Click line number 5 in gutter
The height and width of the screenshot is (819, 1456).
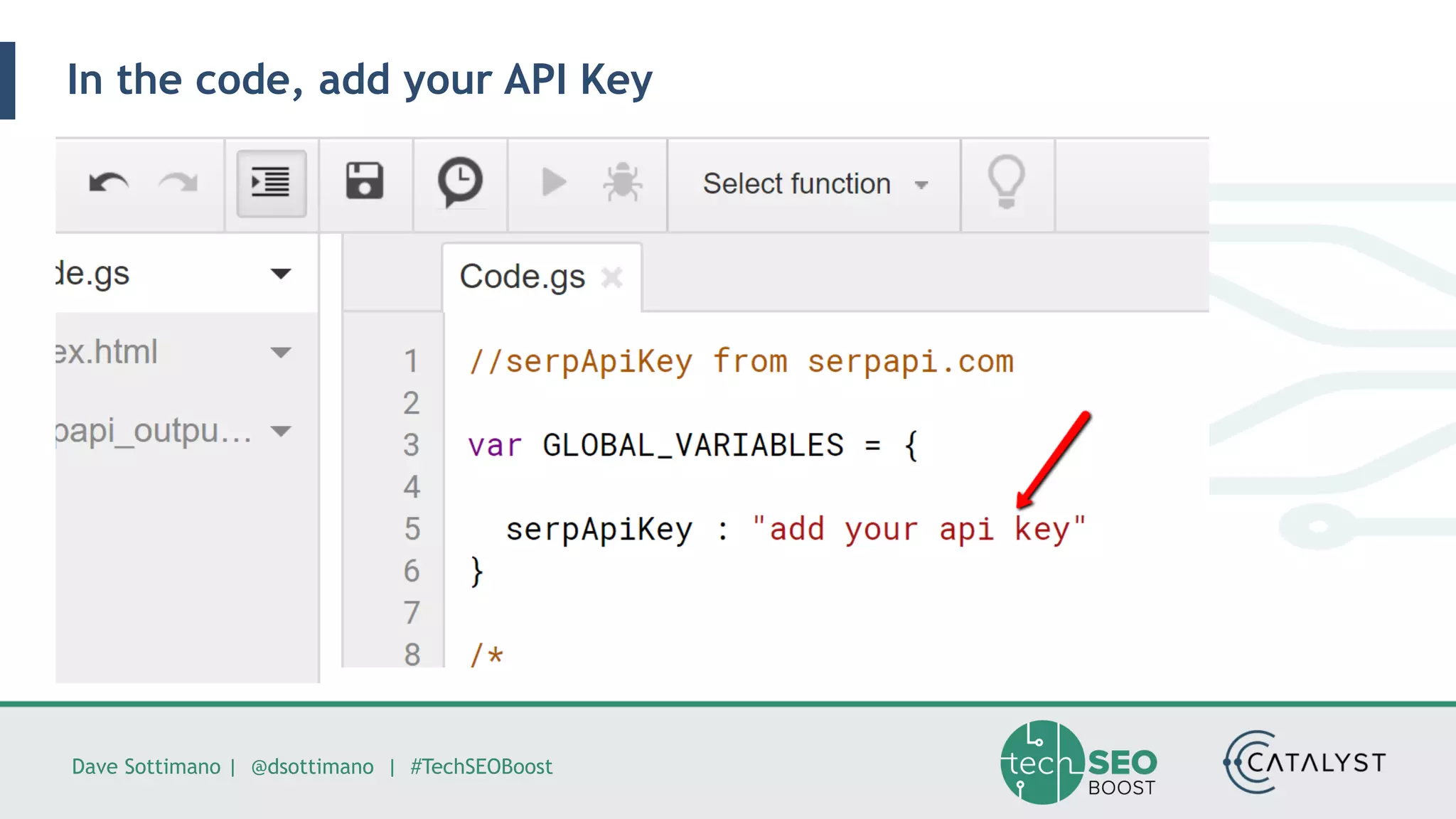click(x=412, y=529)
